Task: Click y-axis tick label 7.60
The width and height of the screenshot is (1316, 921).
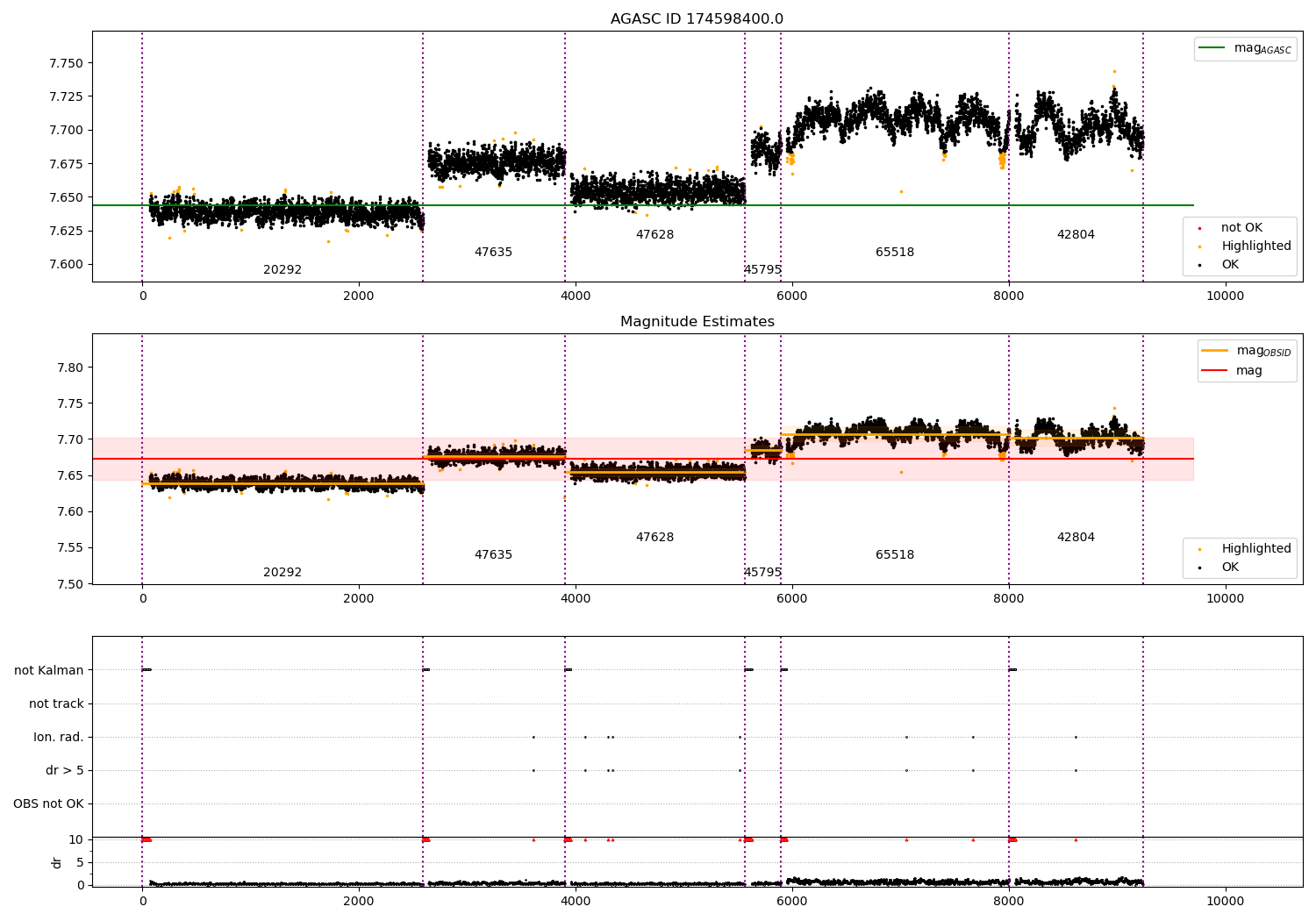Action: (70, 512)
